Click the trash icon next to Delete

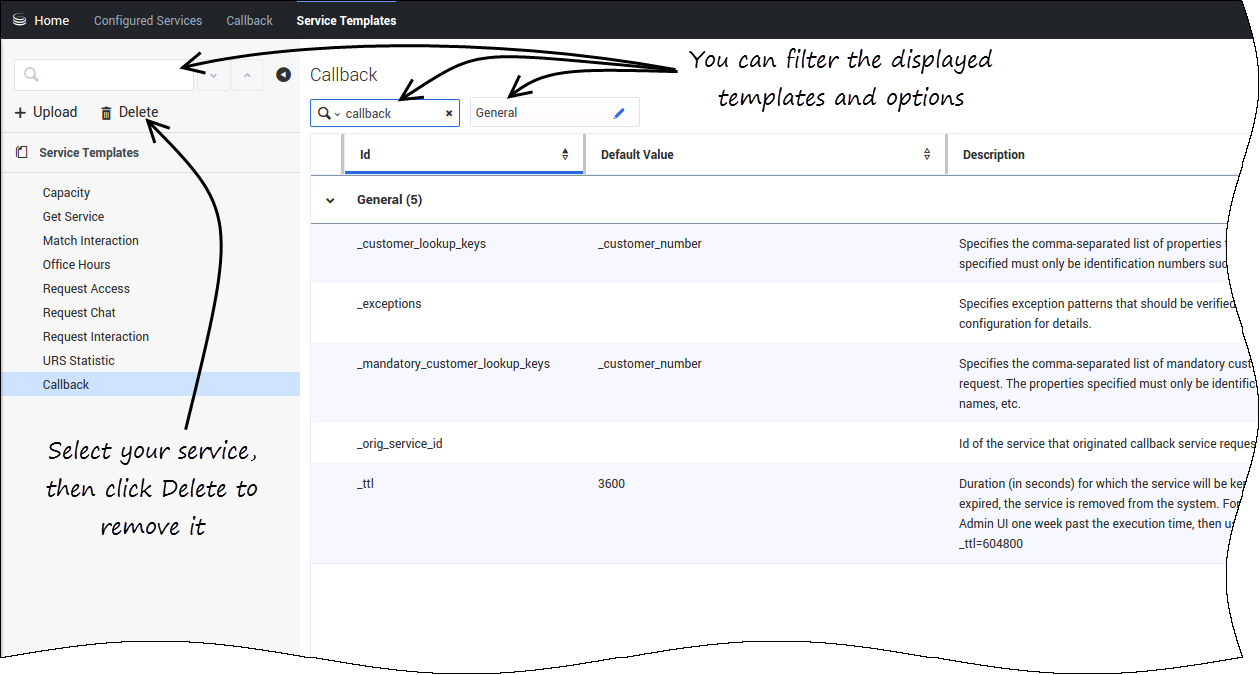click(x=106, y=113)
